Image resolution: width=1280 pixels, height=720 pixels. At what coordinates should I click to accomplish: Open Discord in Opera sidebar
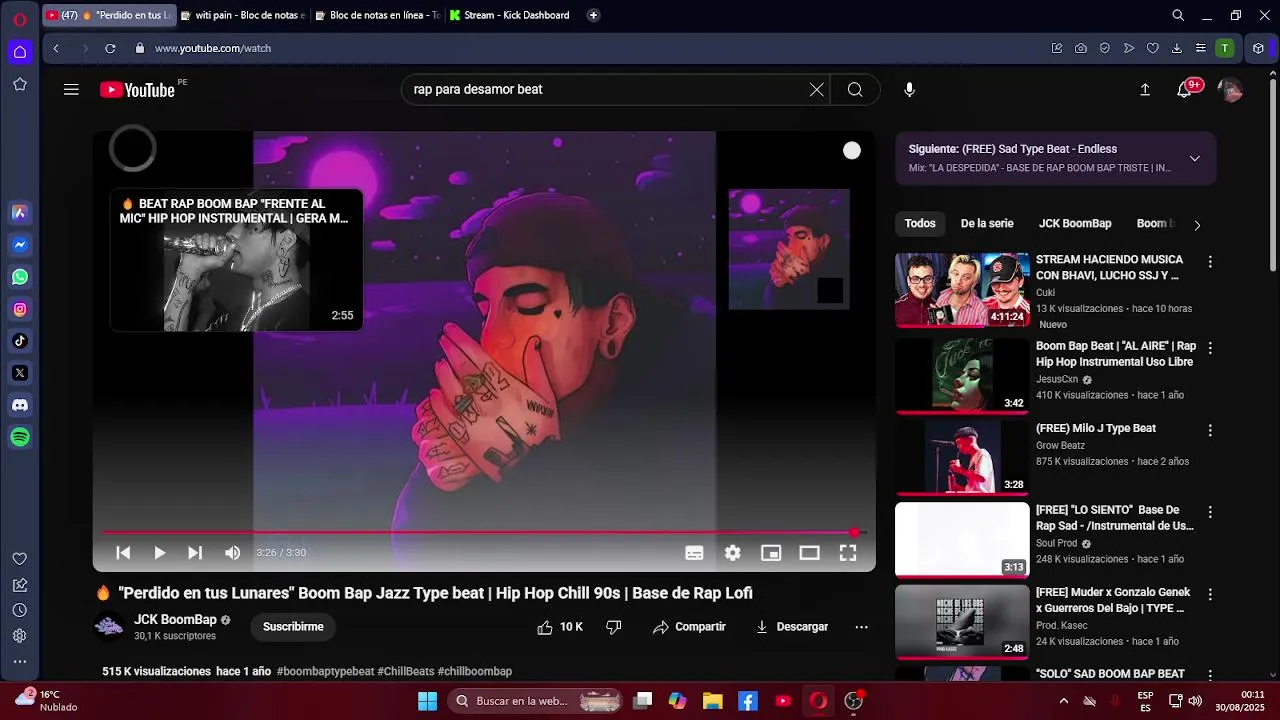[x=19, y=405]
